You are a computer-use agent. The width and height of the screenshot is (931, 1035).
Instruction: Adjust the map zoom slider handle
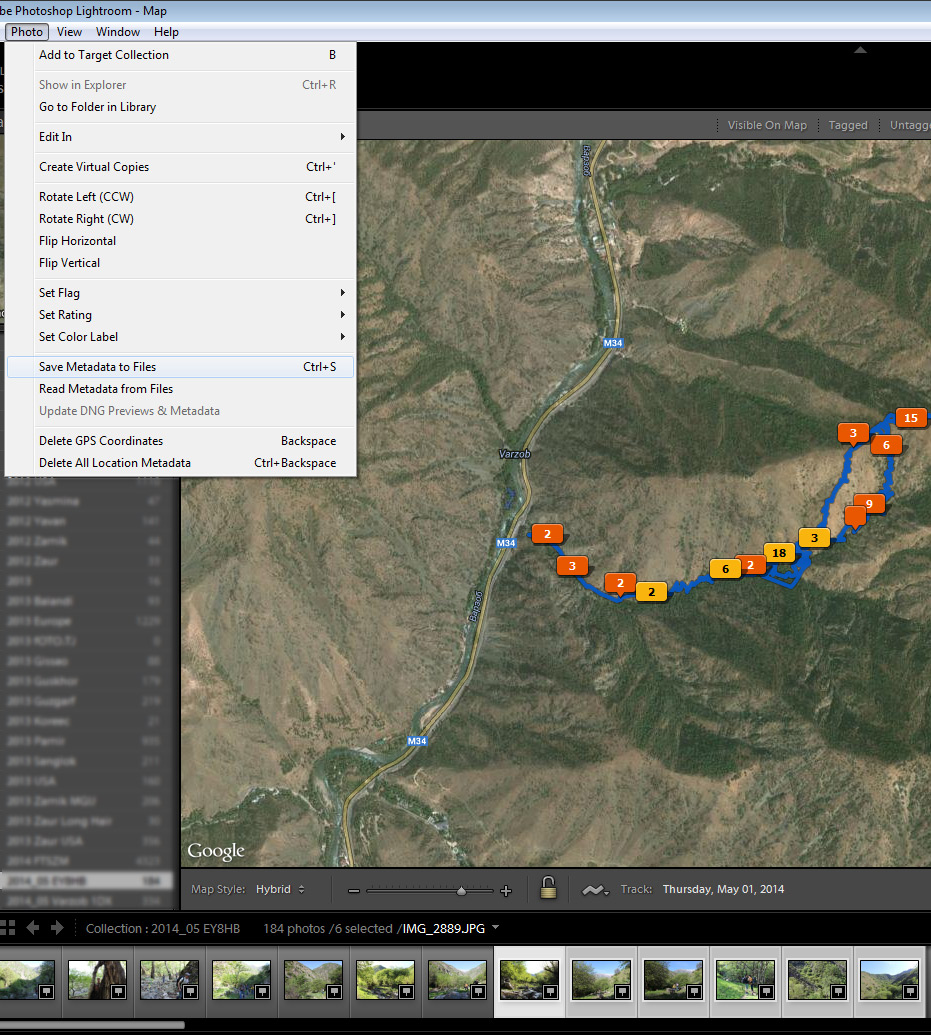tap(462, 890)
